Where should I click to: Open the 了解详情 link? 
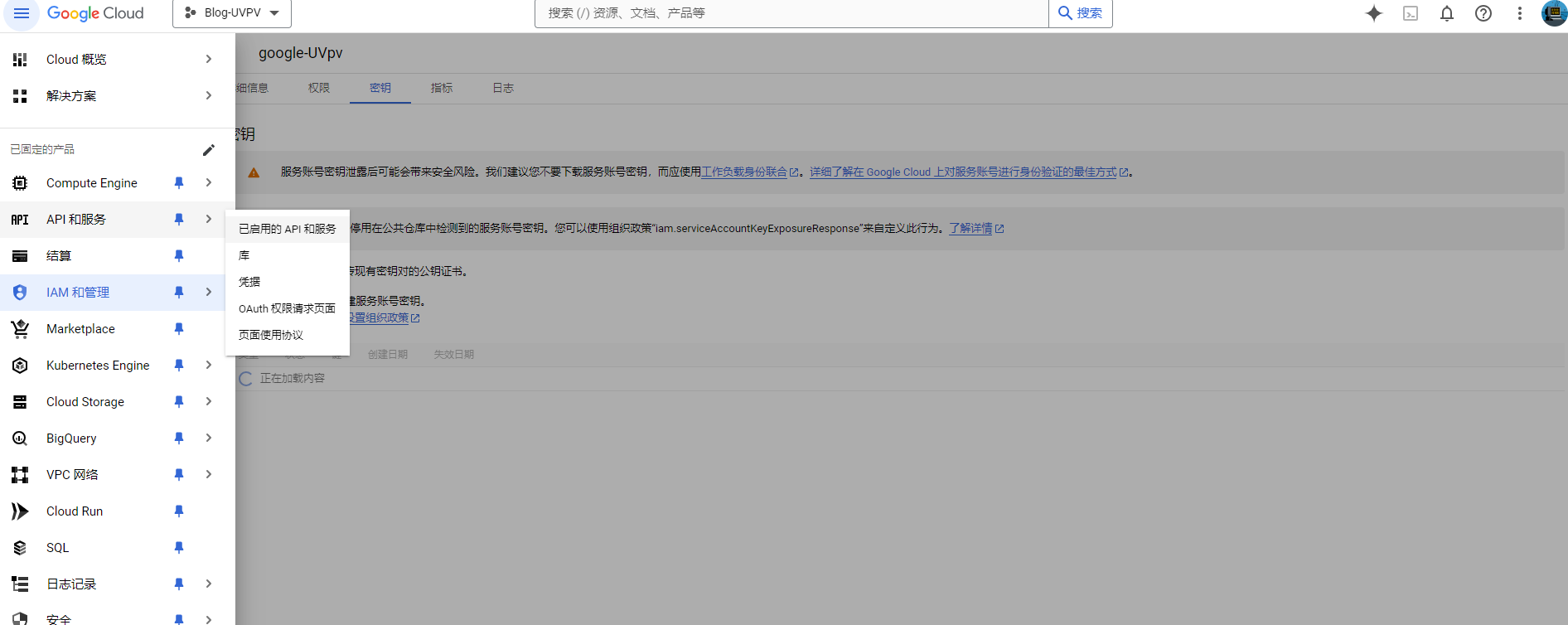point(976,229)
